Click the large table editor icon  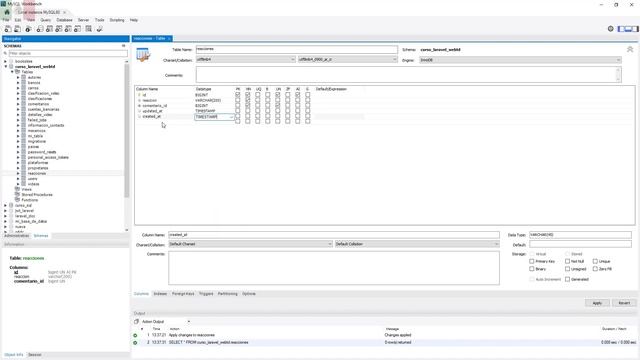click(143, 55)
